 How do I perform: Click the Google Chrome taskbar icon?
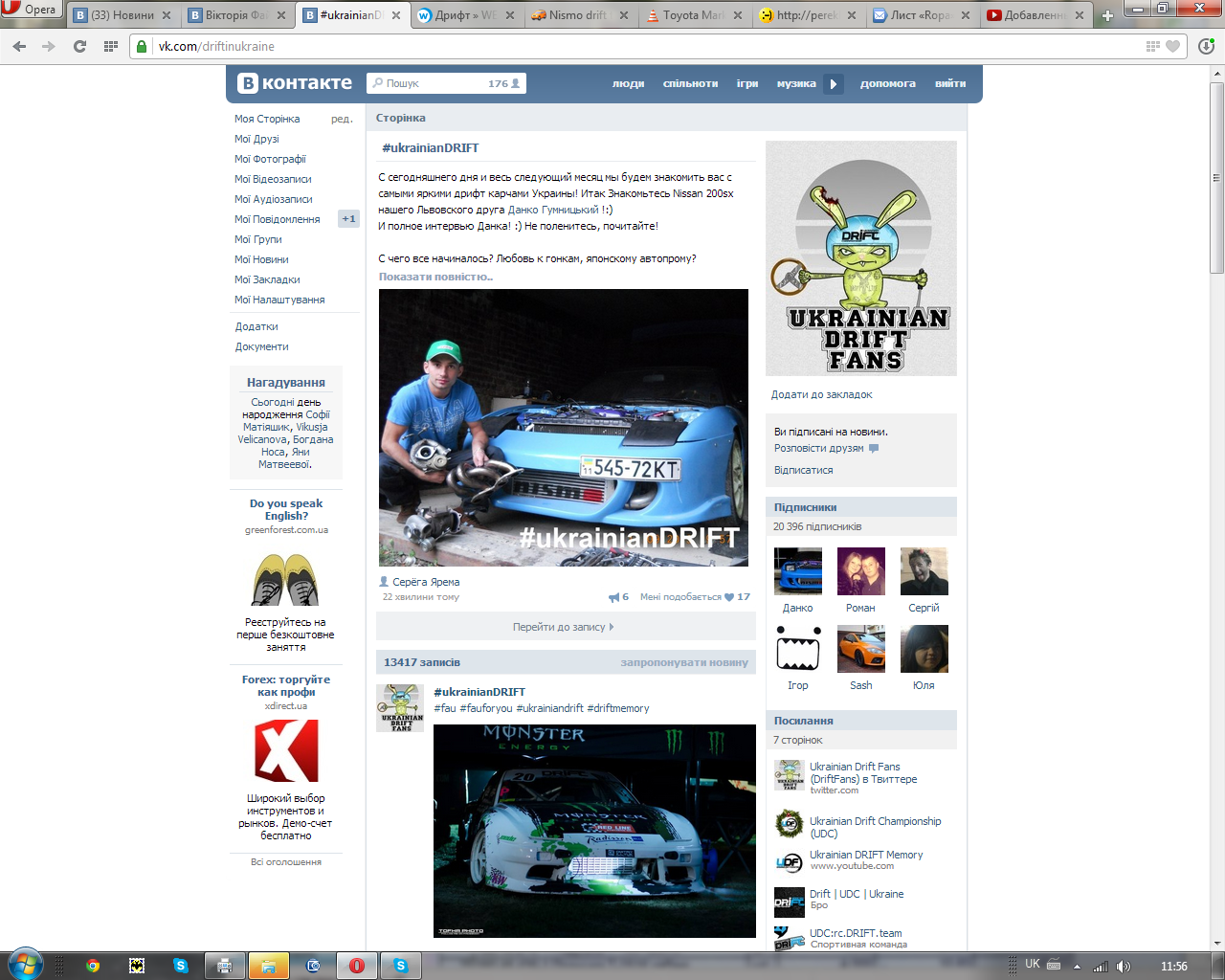tap(93, 966)
